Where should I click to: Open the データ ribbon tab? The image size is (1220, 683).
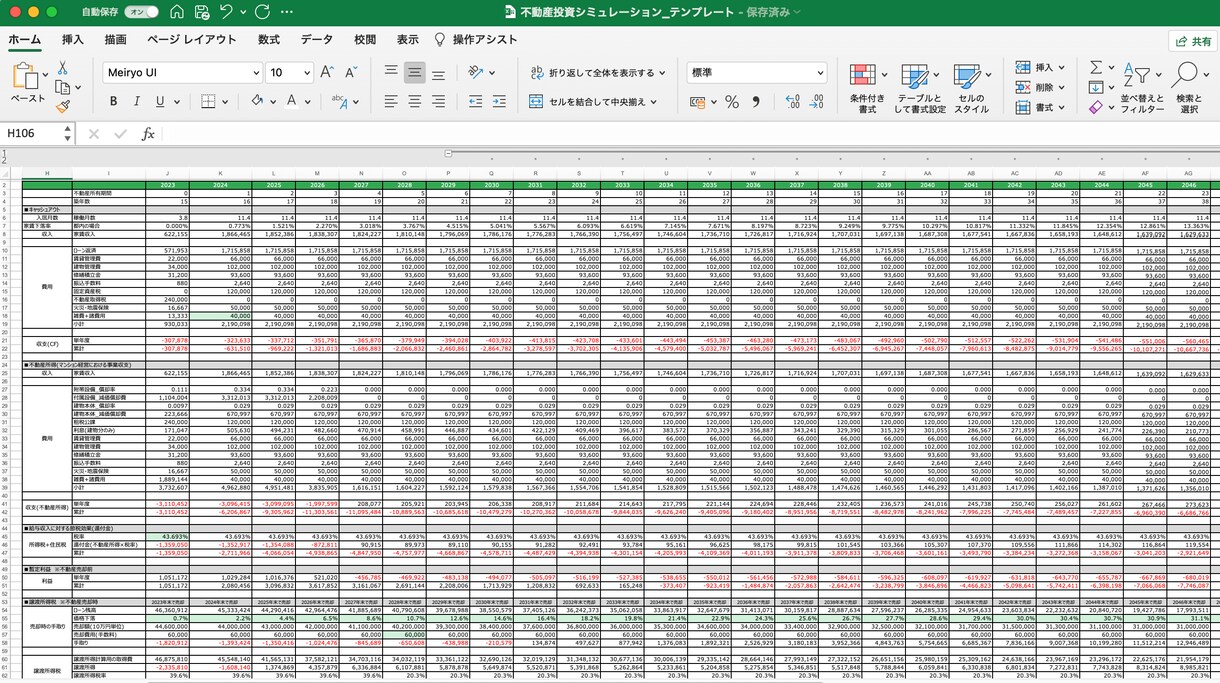(317, 40)
